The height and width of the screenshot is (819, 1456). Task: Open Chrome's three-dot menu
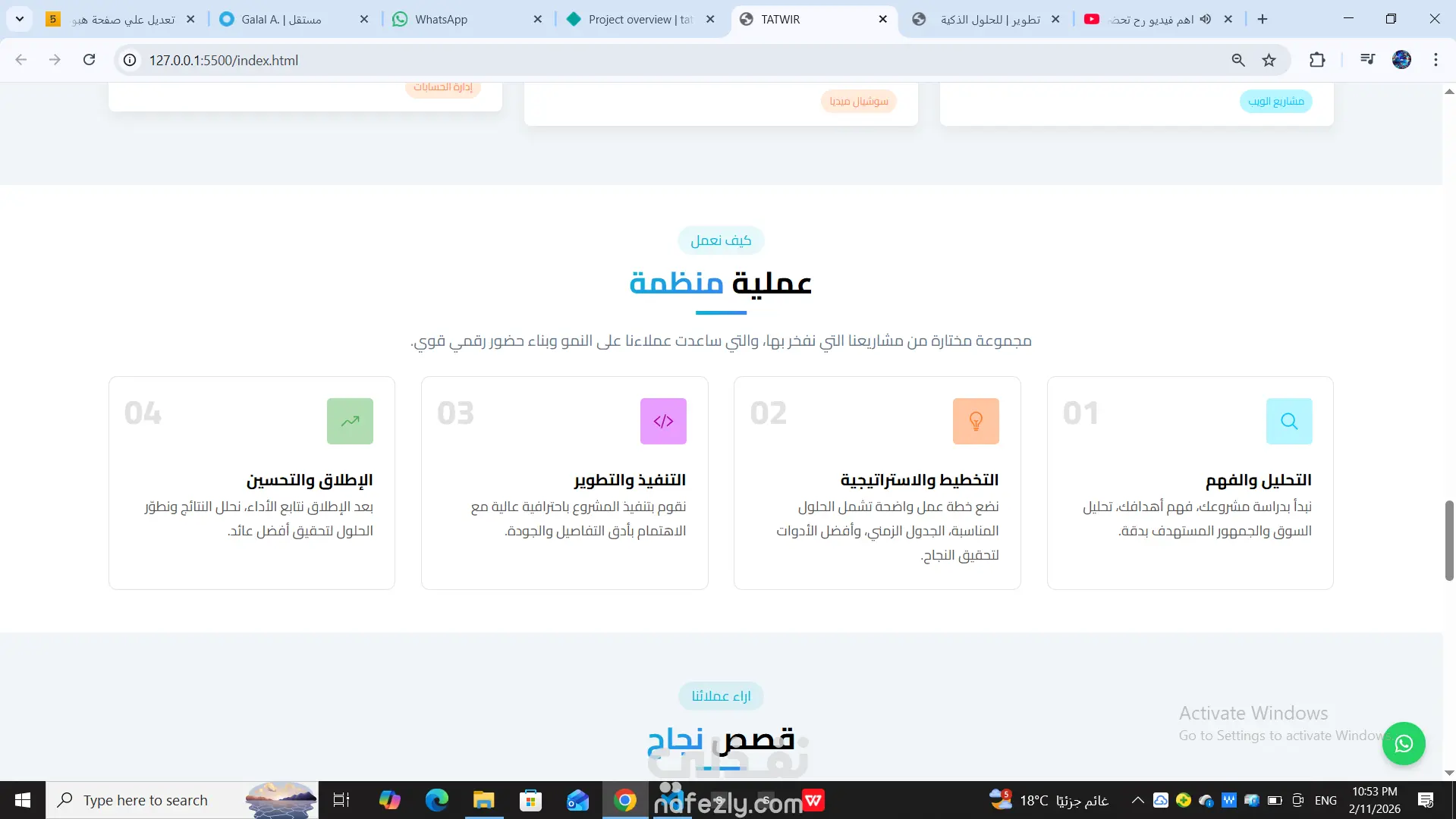pos(1436,60)
